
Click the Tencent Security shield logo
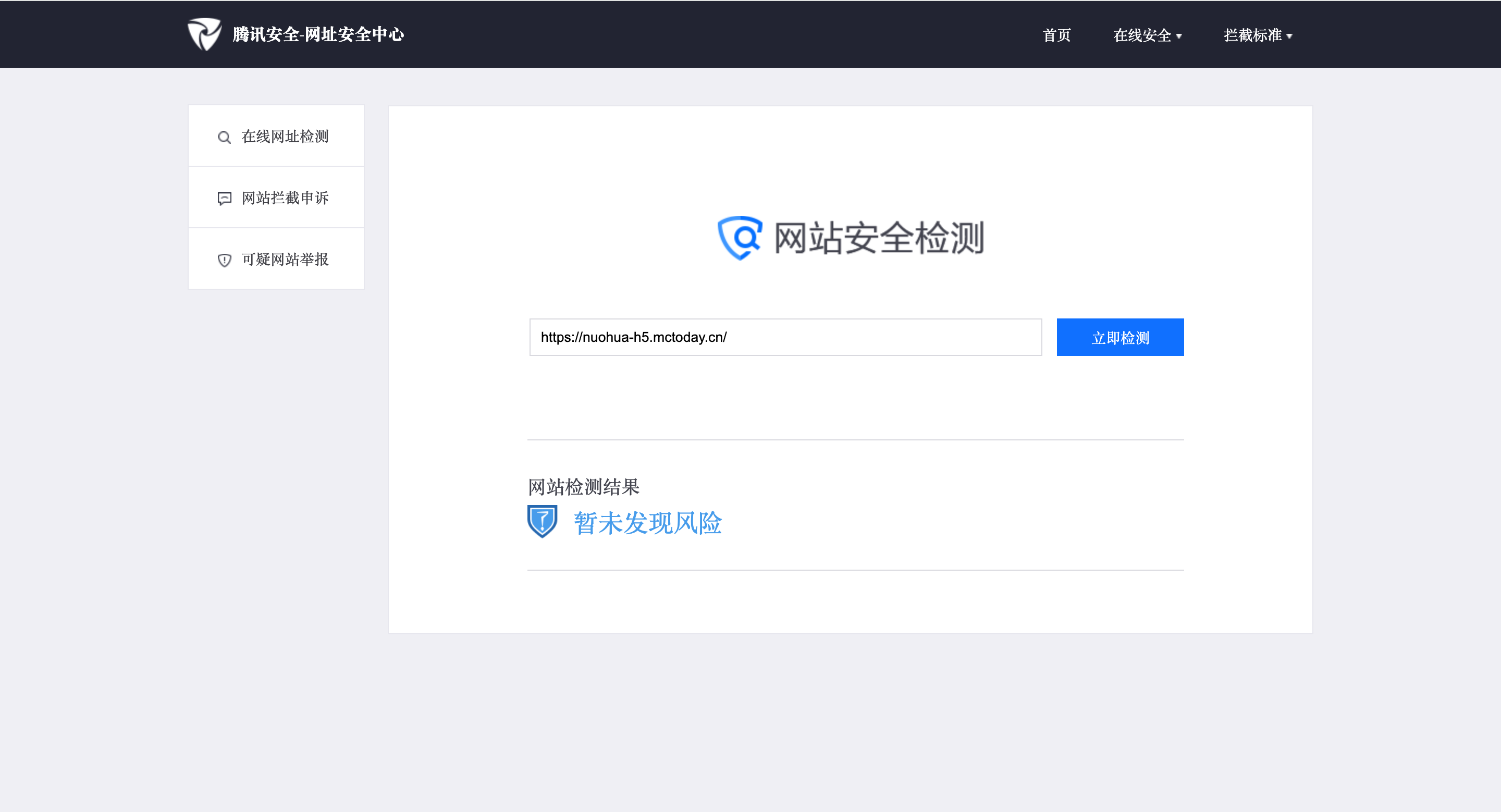(204, 34)
